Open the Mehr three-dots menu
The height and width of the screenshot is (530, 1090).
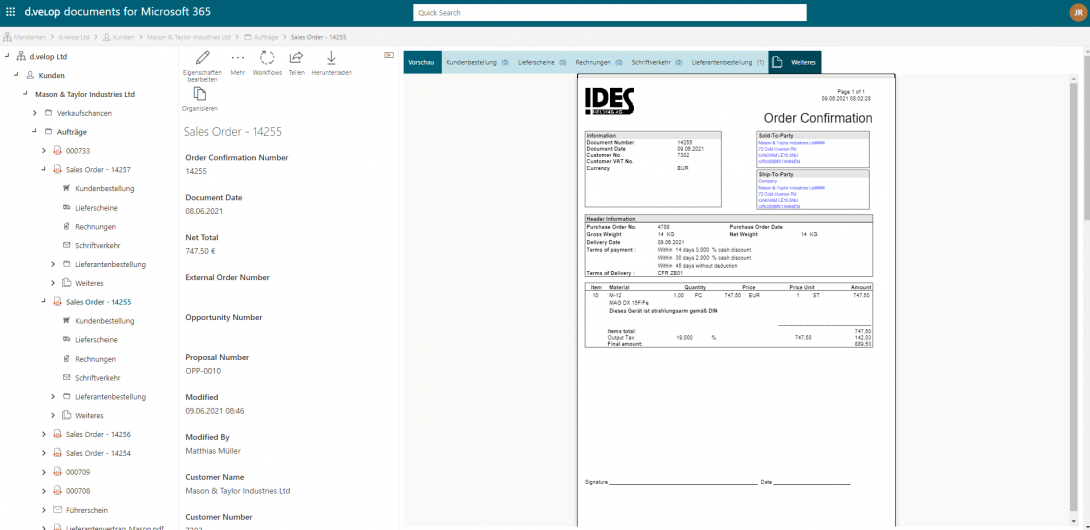click(x=238, y=58)
